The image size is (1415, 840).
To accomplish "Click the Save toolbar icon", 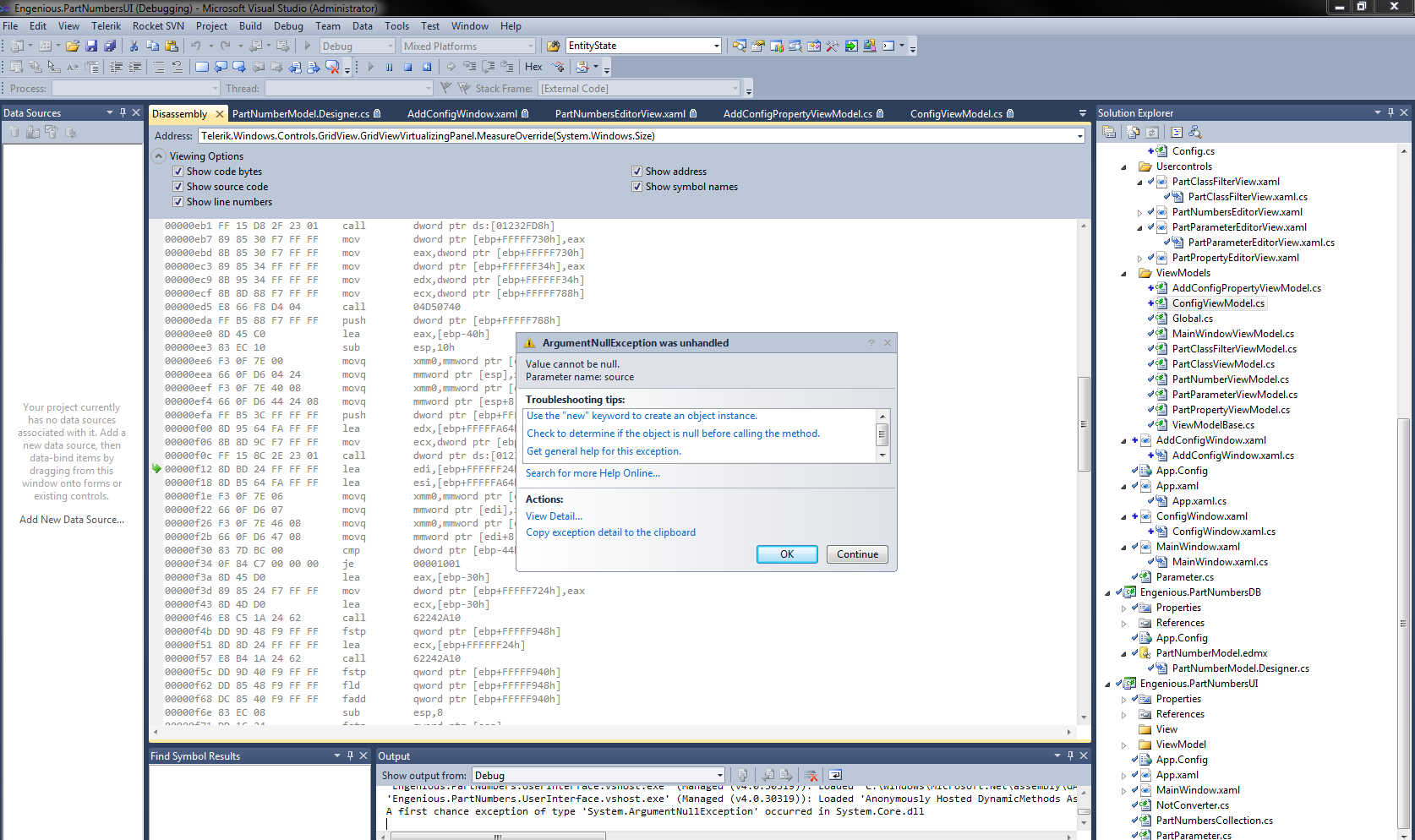I will tap(91, 46).
